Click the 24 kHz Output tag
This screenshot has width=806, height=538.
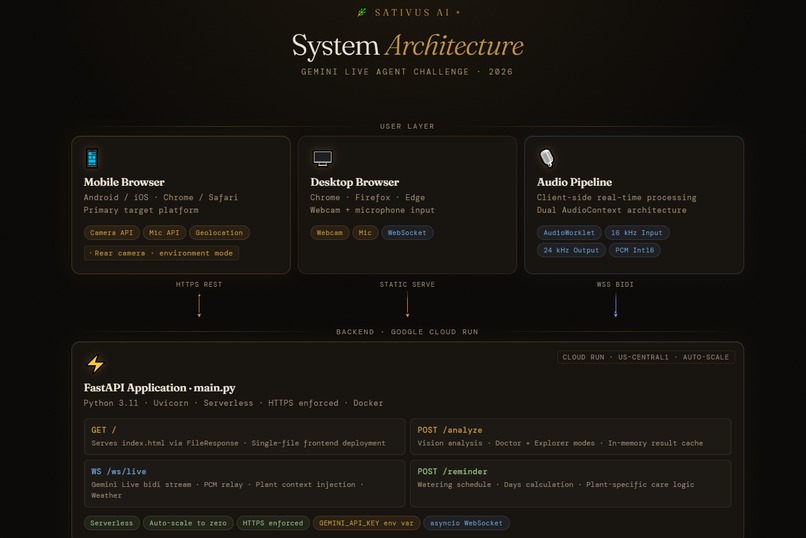[571, 250]
